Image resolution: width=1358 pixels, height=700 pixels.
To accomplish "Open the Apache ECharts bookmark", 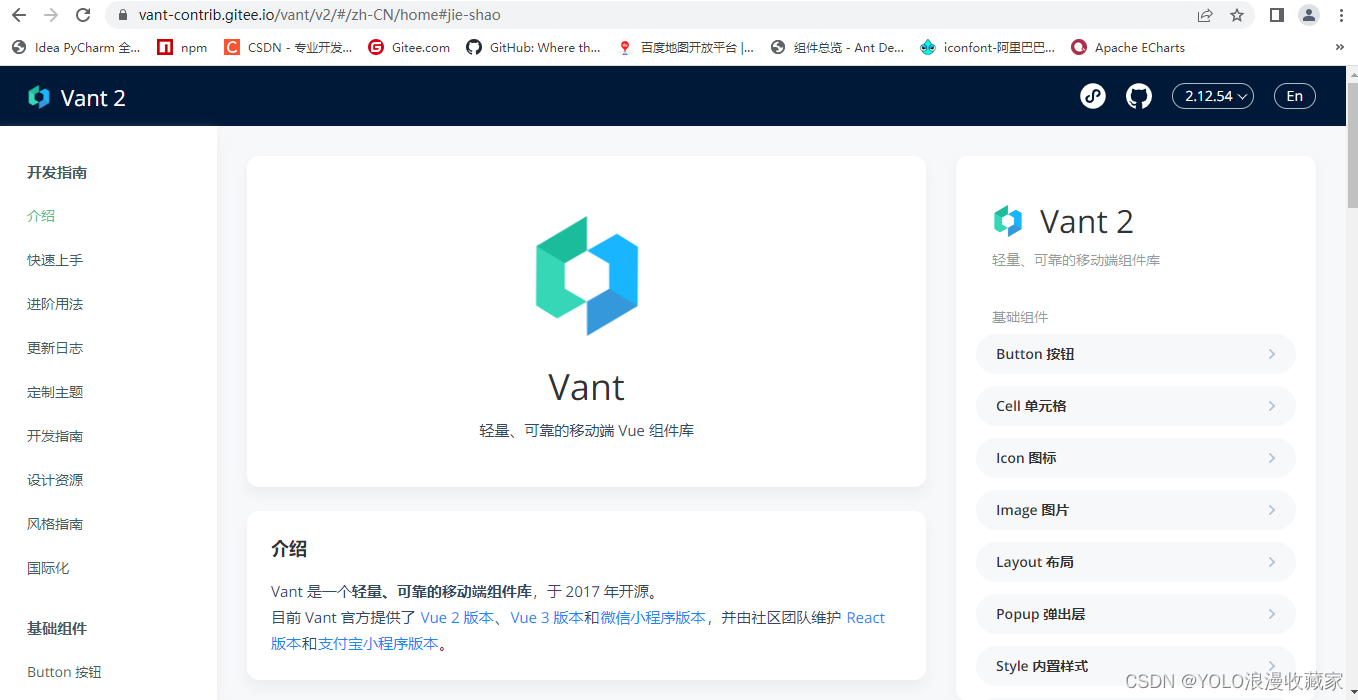I will (x=1128, y=47).
